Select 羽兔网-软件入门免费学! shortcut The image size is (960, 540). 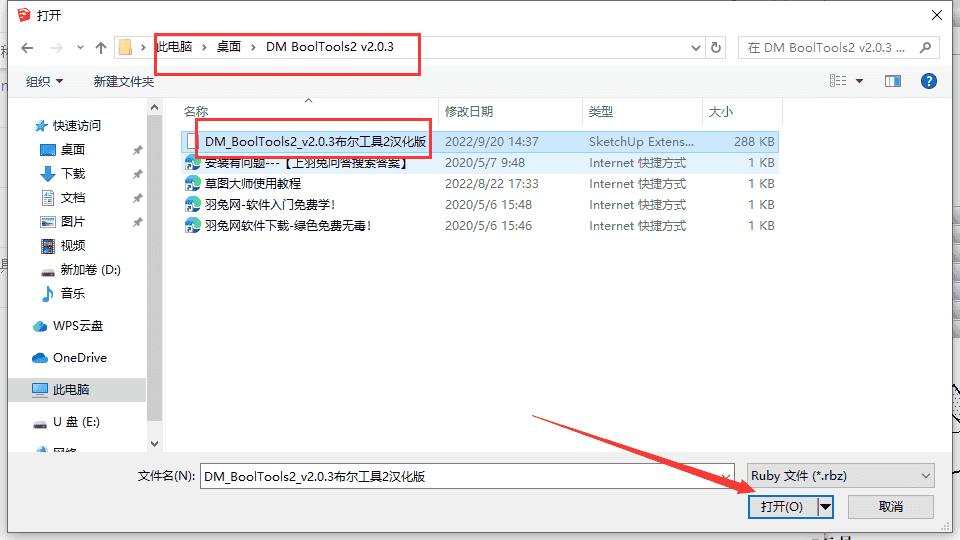click(x=270, y=204)
